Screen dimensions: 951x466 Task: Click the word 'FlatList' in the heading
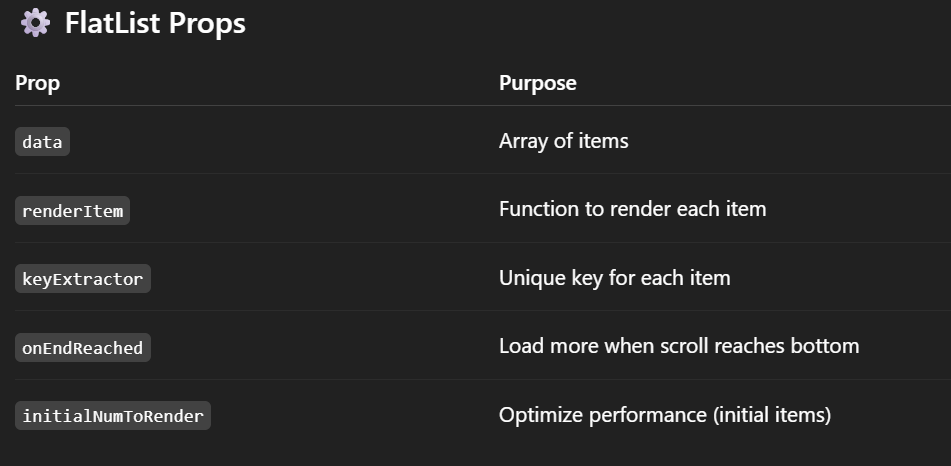click(x=112, y=23)
